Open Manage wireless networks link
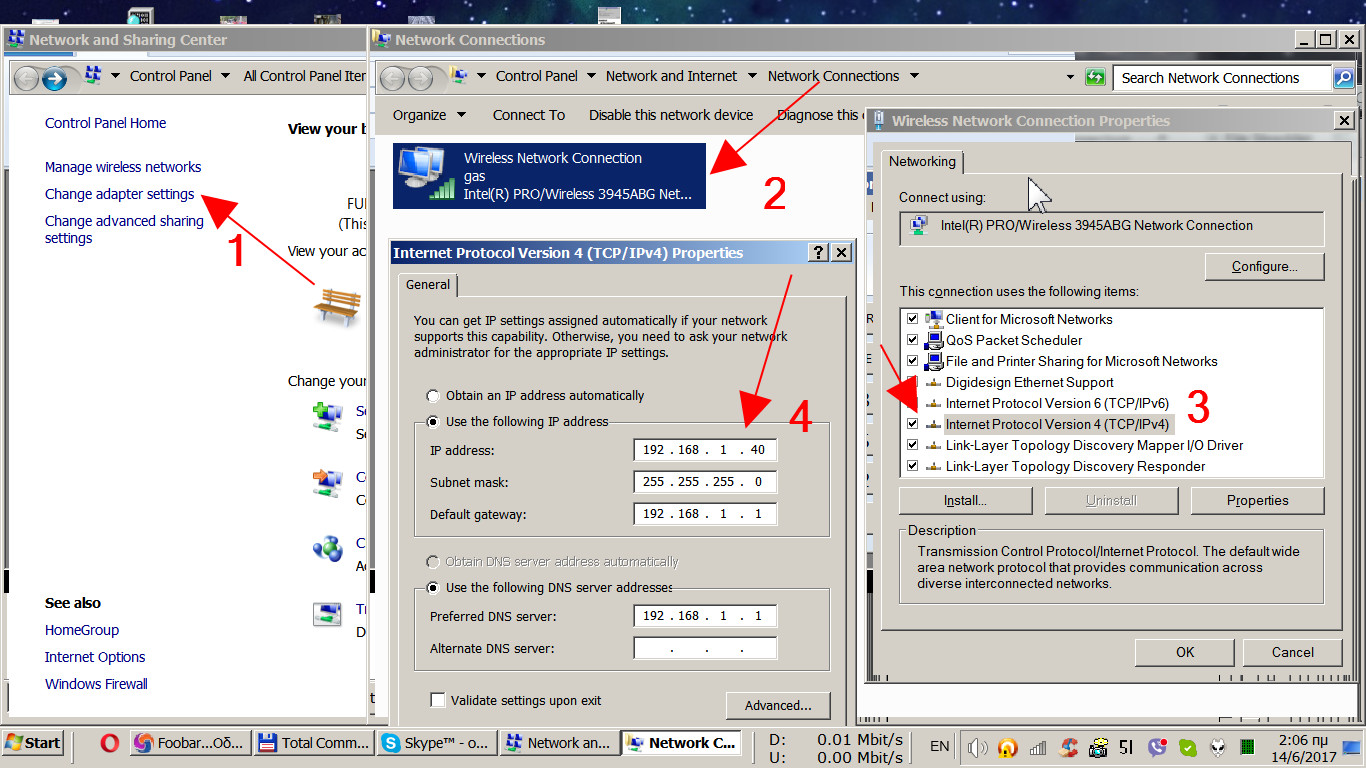The image size is (1366, 768). click(123, 167)
